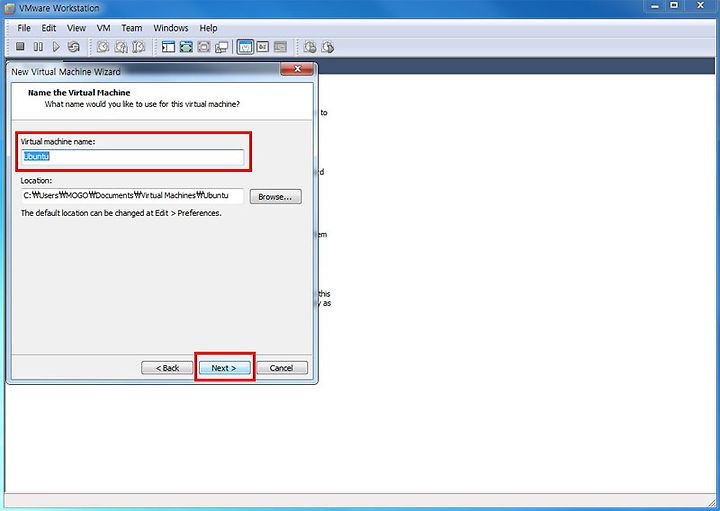The height and width of the screenshot is (511, 720).
Task: Click the greyed appliance view icon
Action: pyautogui.click(x=280, y=46)
